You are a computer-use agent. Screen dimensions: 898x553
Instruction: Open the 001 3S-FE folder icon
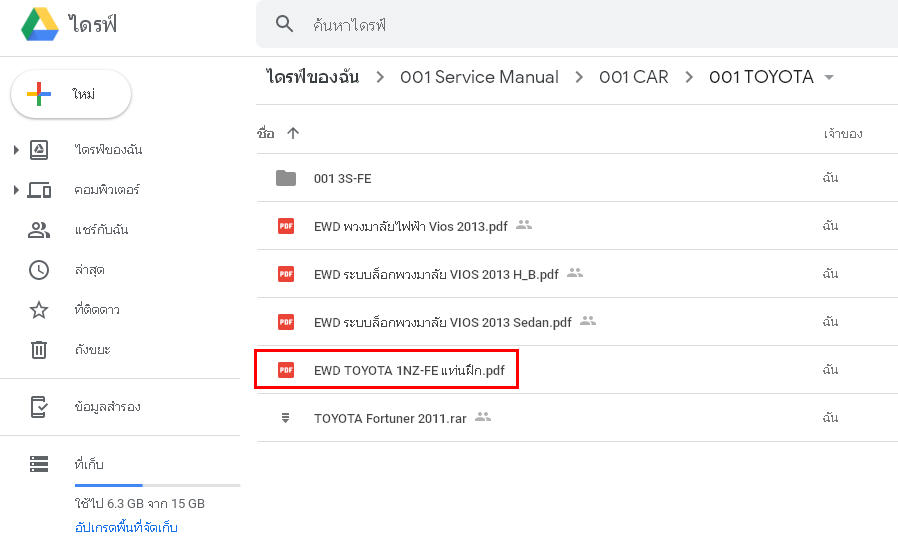[286, 178]
